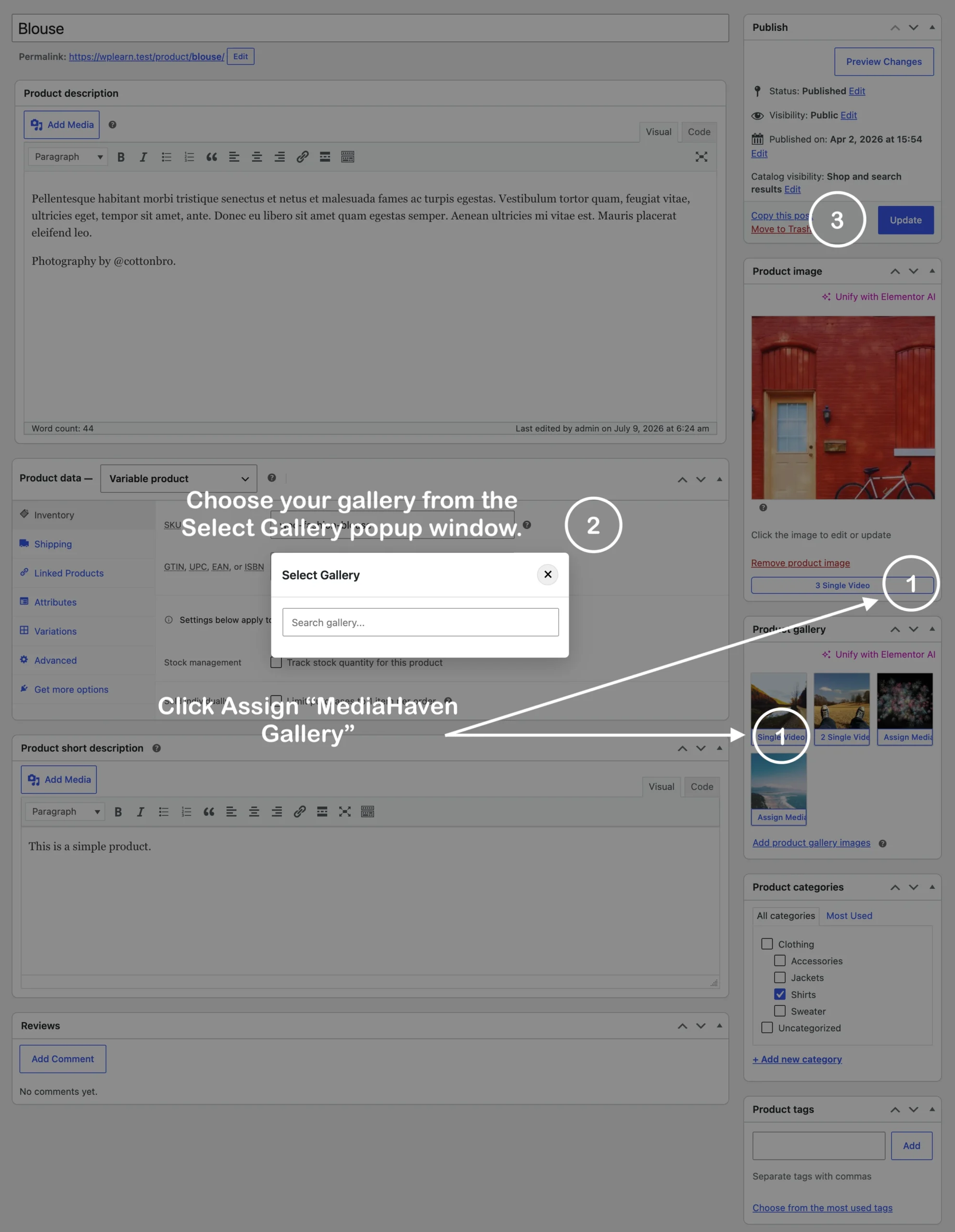Click Remove product image link
Viewport: 955px width, 1232px height.
point(800,563)
